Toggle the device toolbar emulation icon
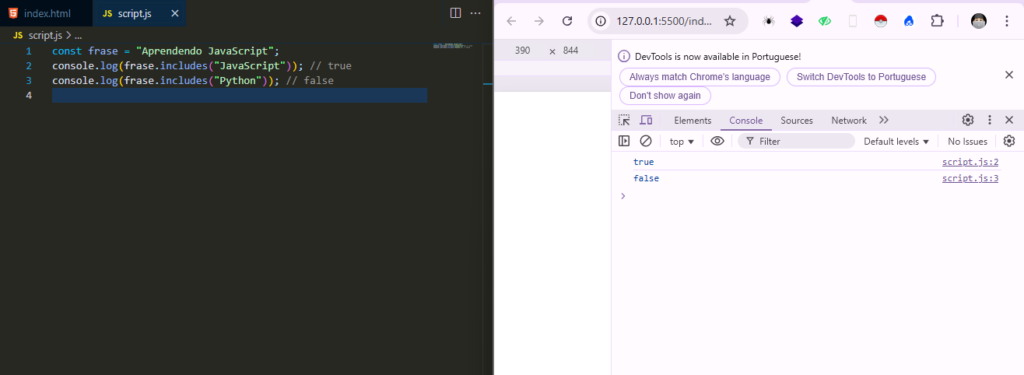The height and width of the screenshot is (375, 1024). coord(646,120)
